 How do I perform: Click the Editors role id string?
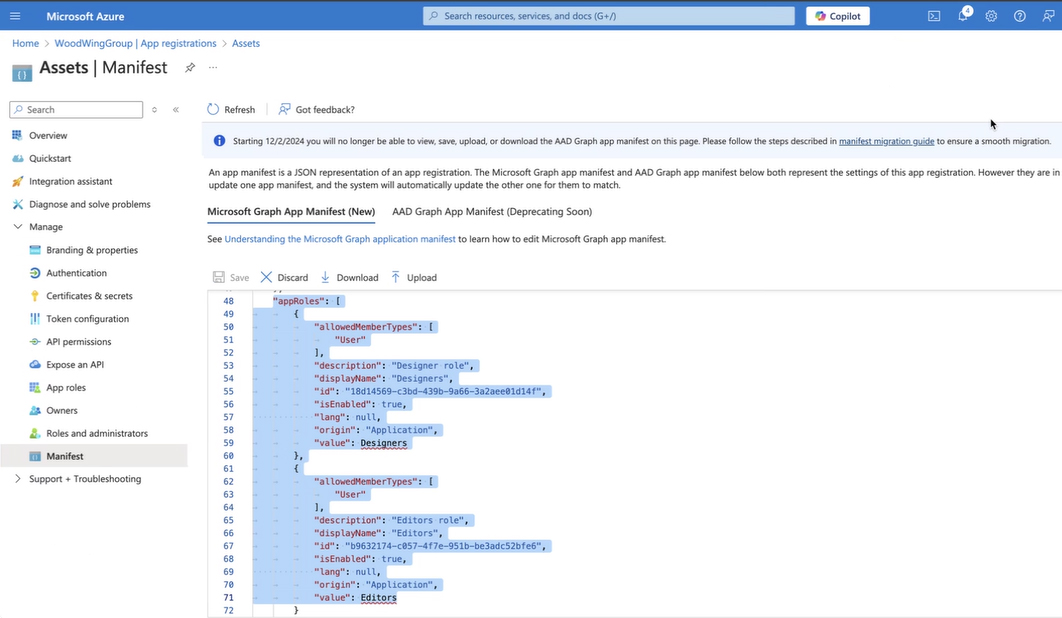pos(444,545)
